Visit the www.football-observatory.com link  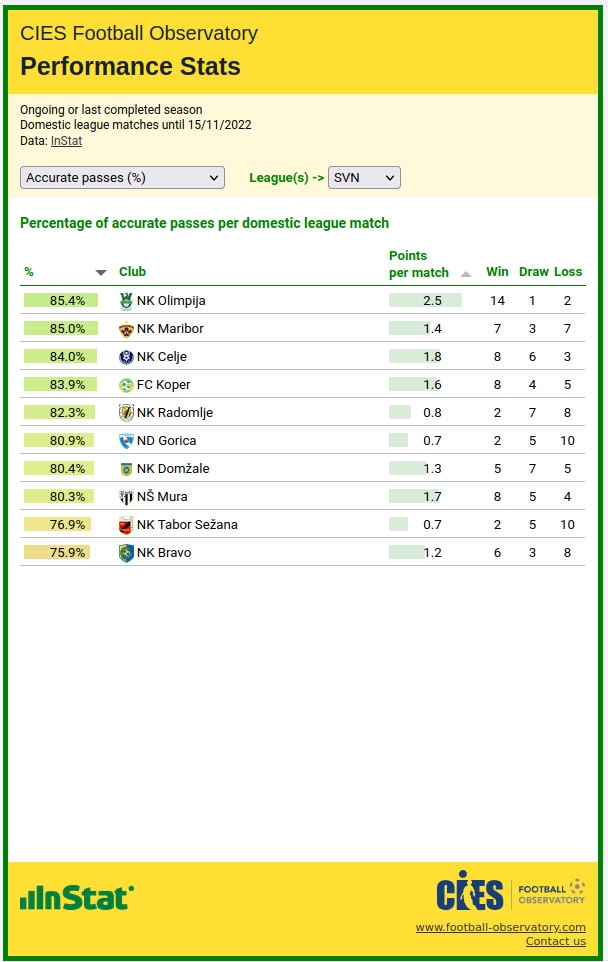(500, 927)
